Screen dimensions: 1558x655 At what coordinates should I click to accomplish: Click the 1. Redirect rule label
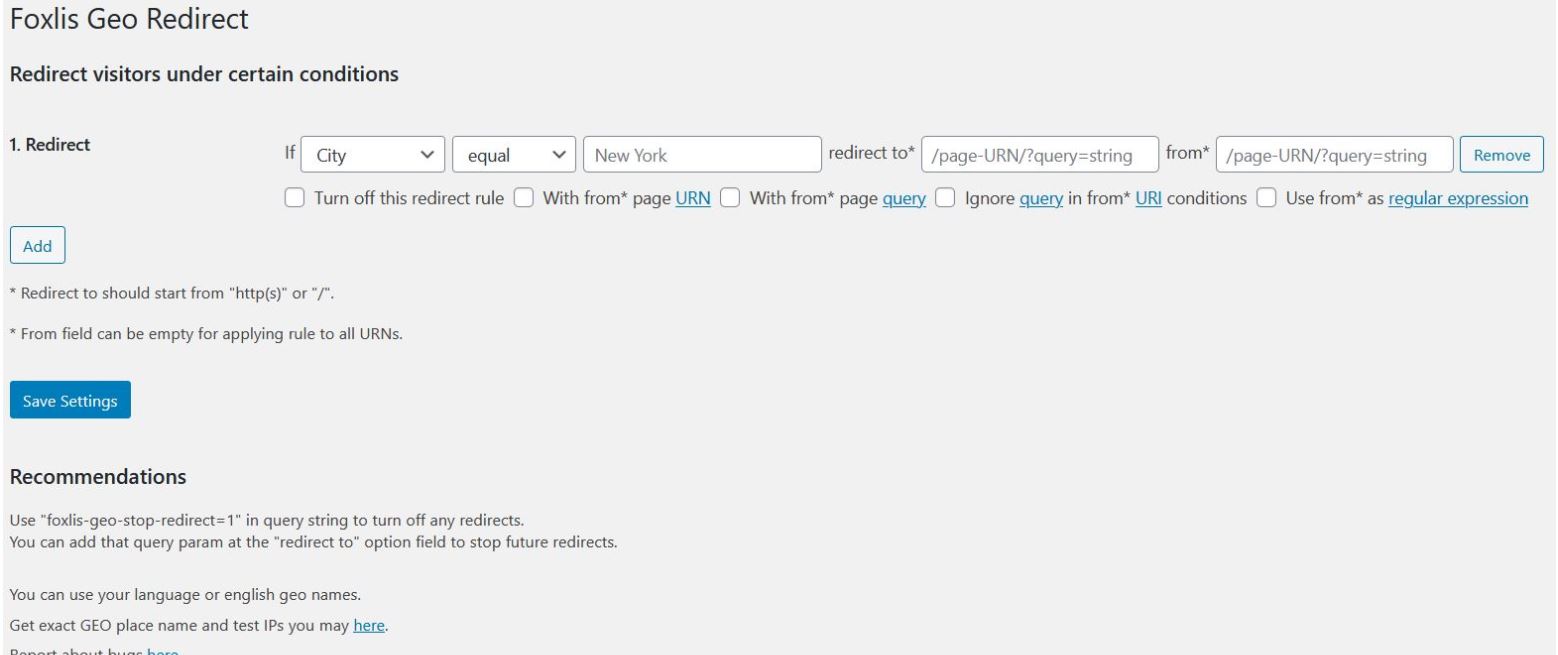point(50,144)
